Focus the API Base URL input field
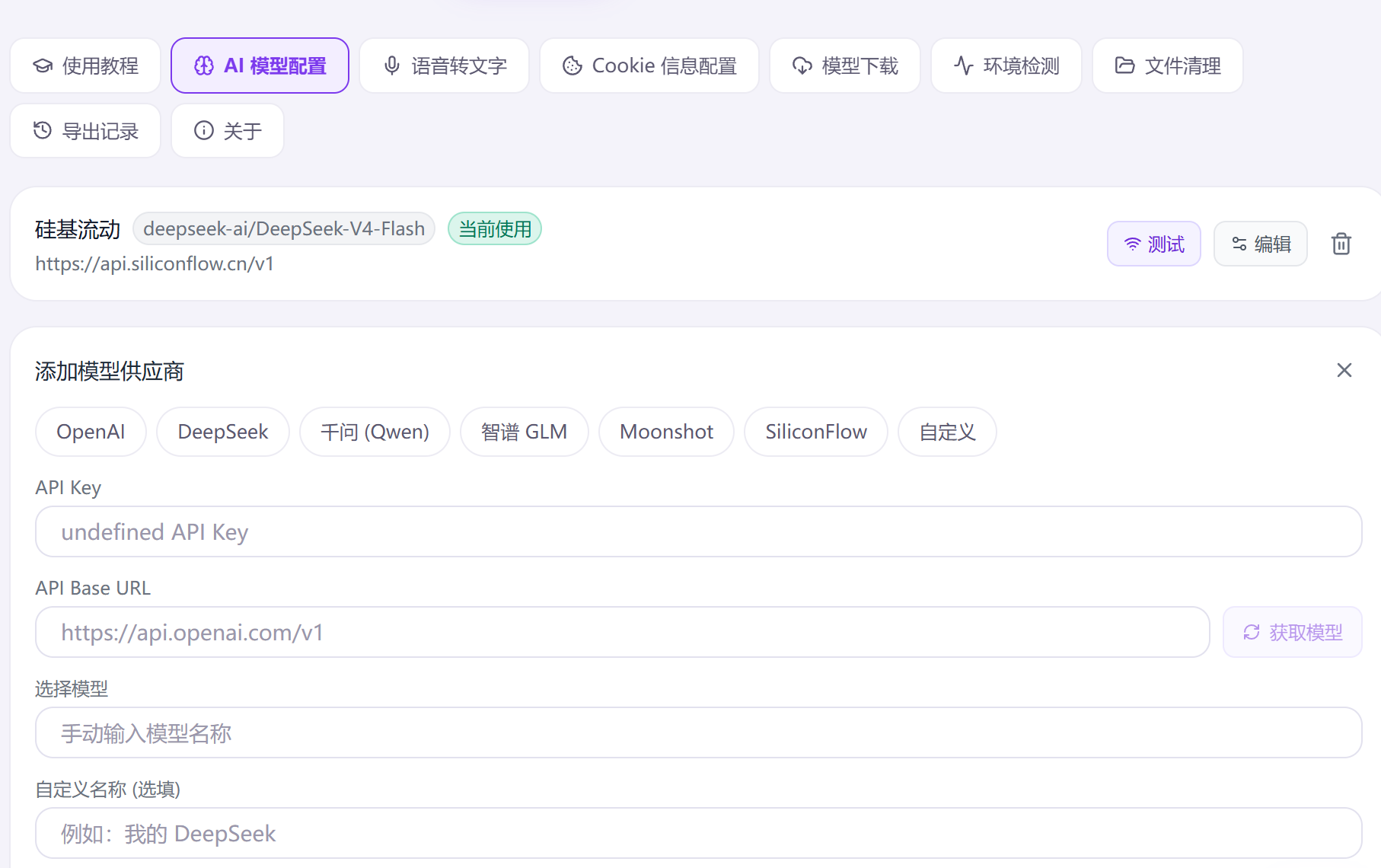Screen dimensions: 1381x868 click(x=622, y=632)
